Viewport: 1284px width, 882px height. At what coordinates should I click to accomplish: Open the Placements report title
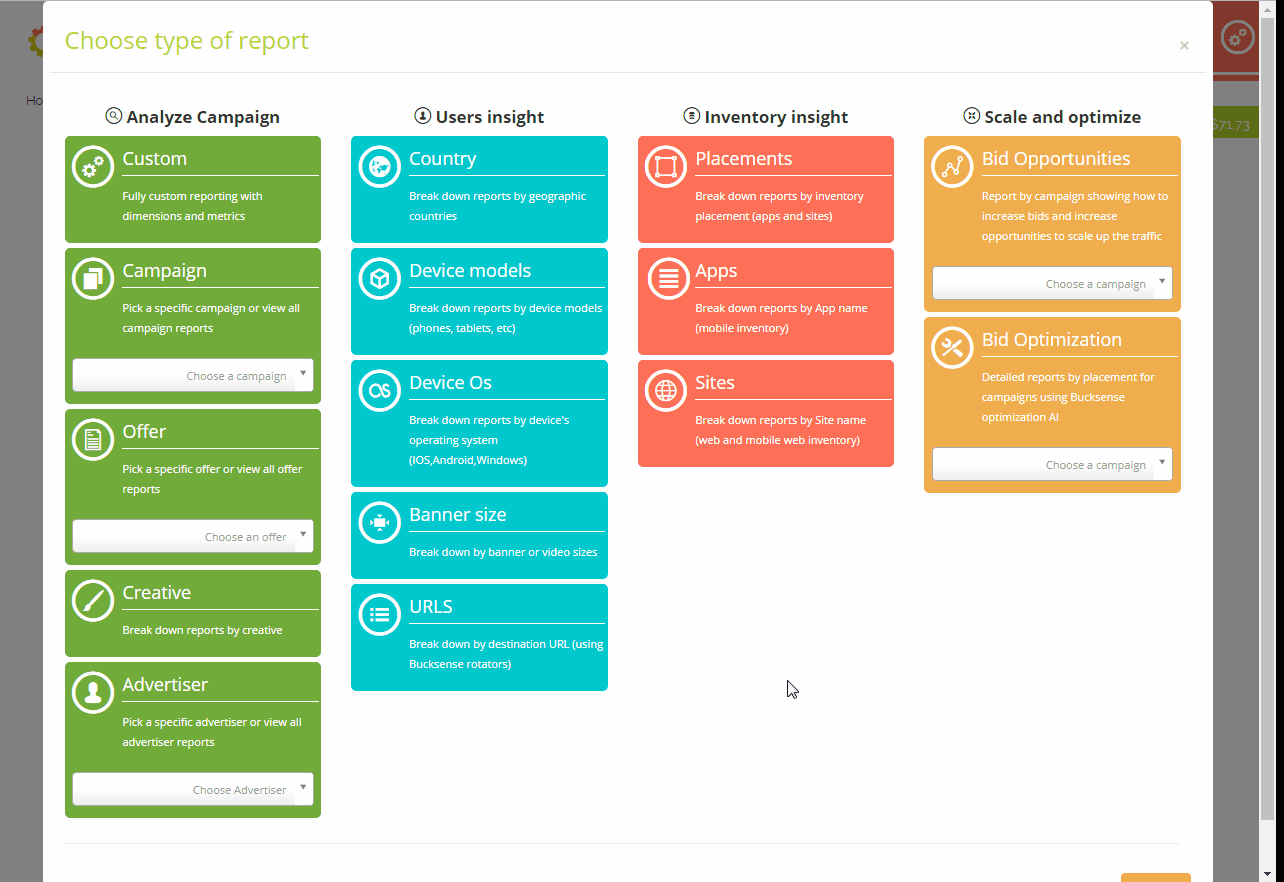coord(744,159)
